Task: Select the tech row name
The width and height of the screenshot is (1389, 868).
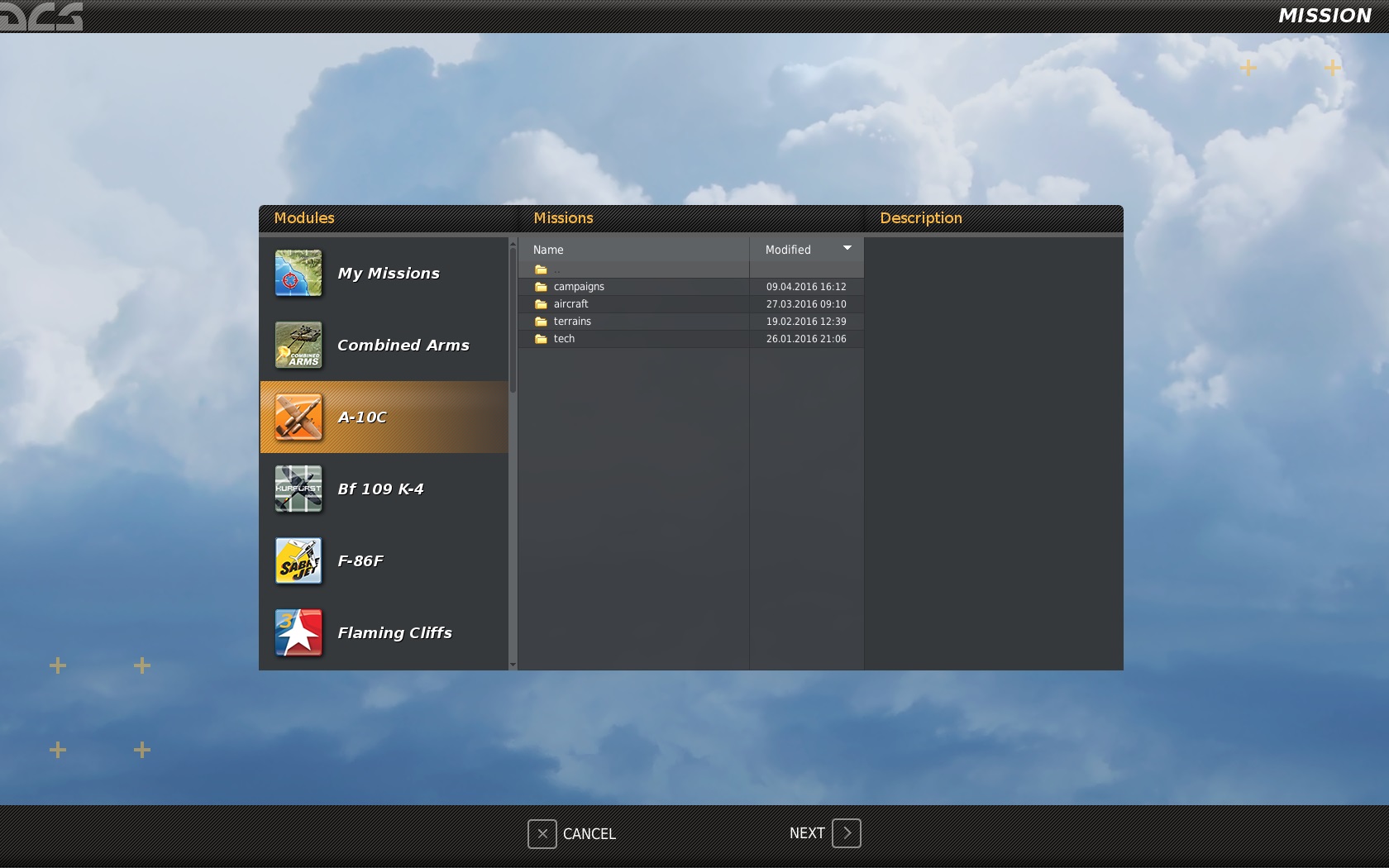Action: (564, 339)
